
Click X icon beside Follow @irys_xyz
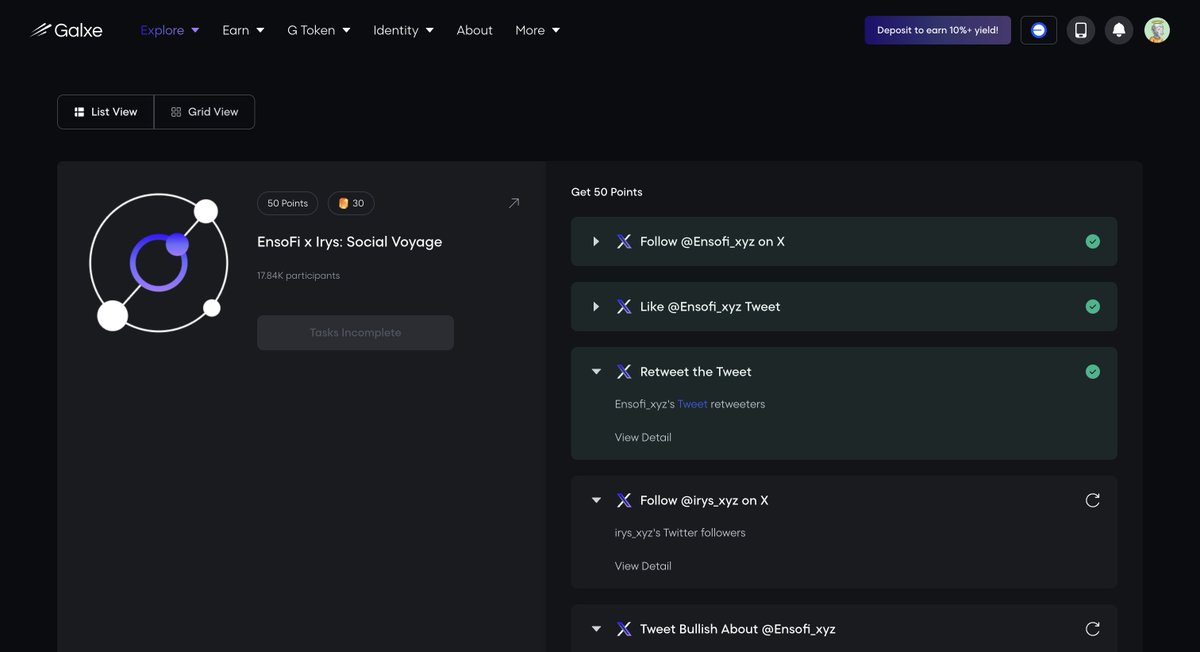(624, 500)
